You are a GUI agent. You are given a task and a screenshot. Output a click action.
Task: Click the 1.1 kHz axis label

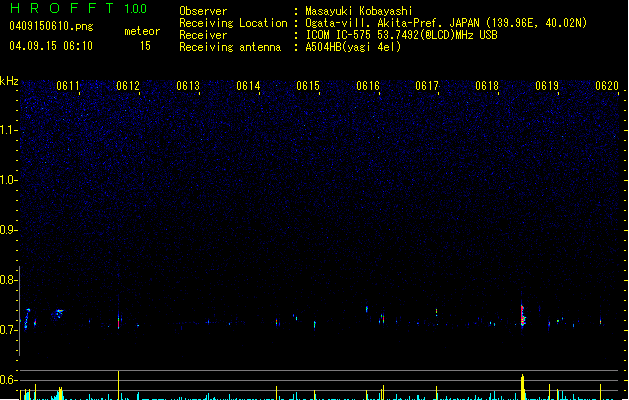[8, 130]
